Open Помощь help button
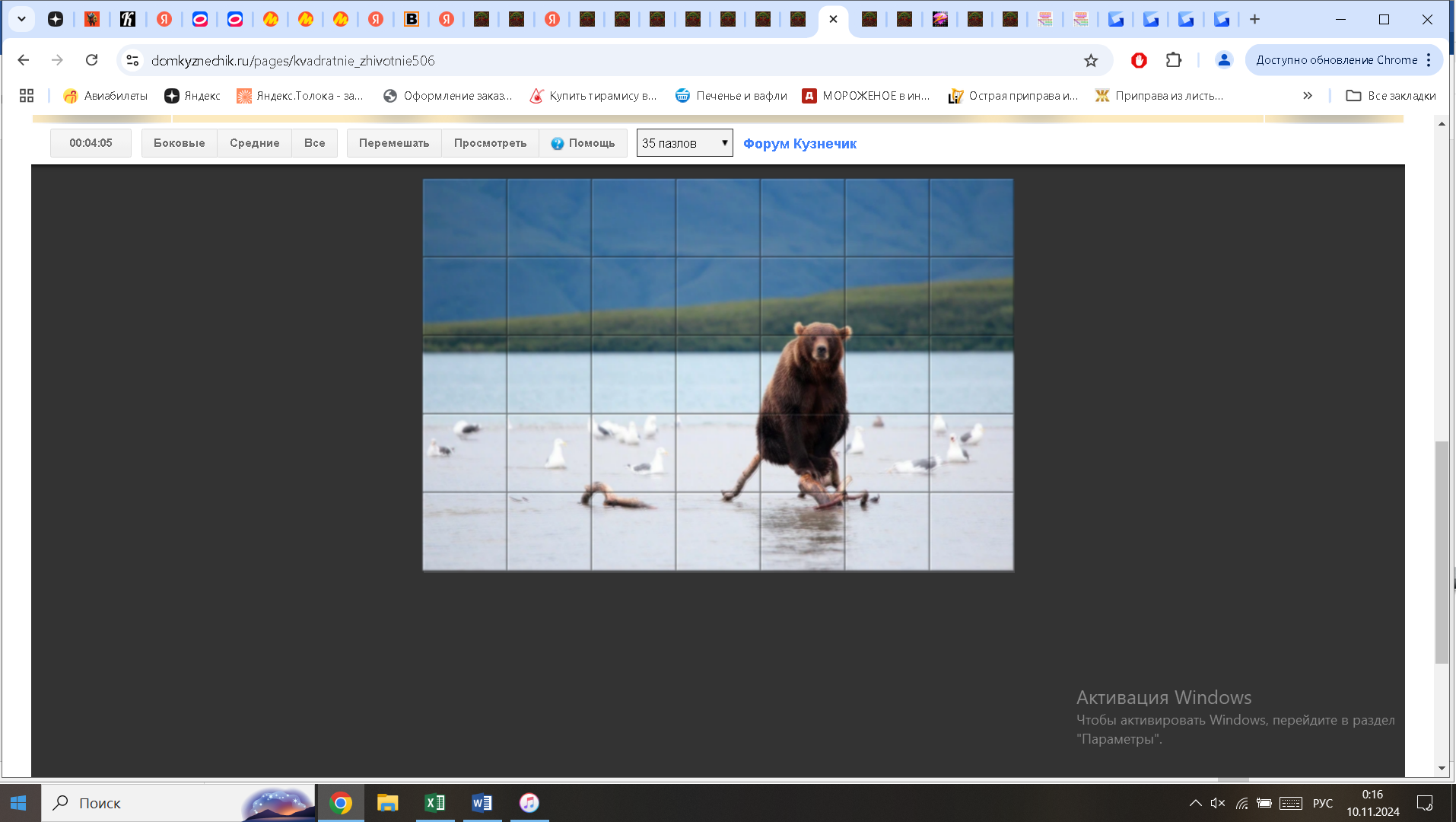The height and width of the screenshot is (822, 1456). pos(583,143)
